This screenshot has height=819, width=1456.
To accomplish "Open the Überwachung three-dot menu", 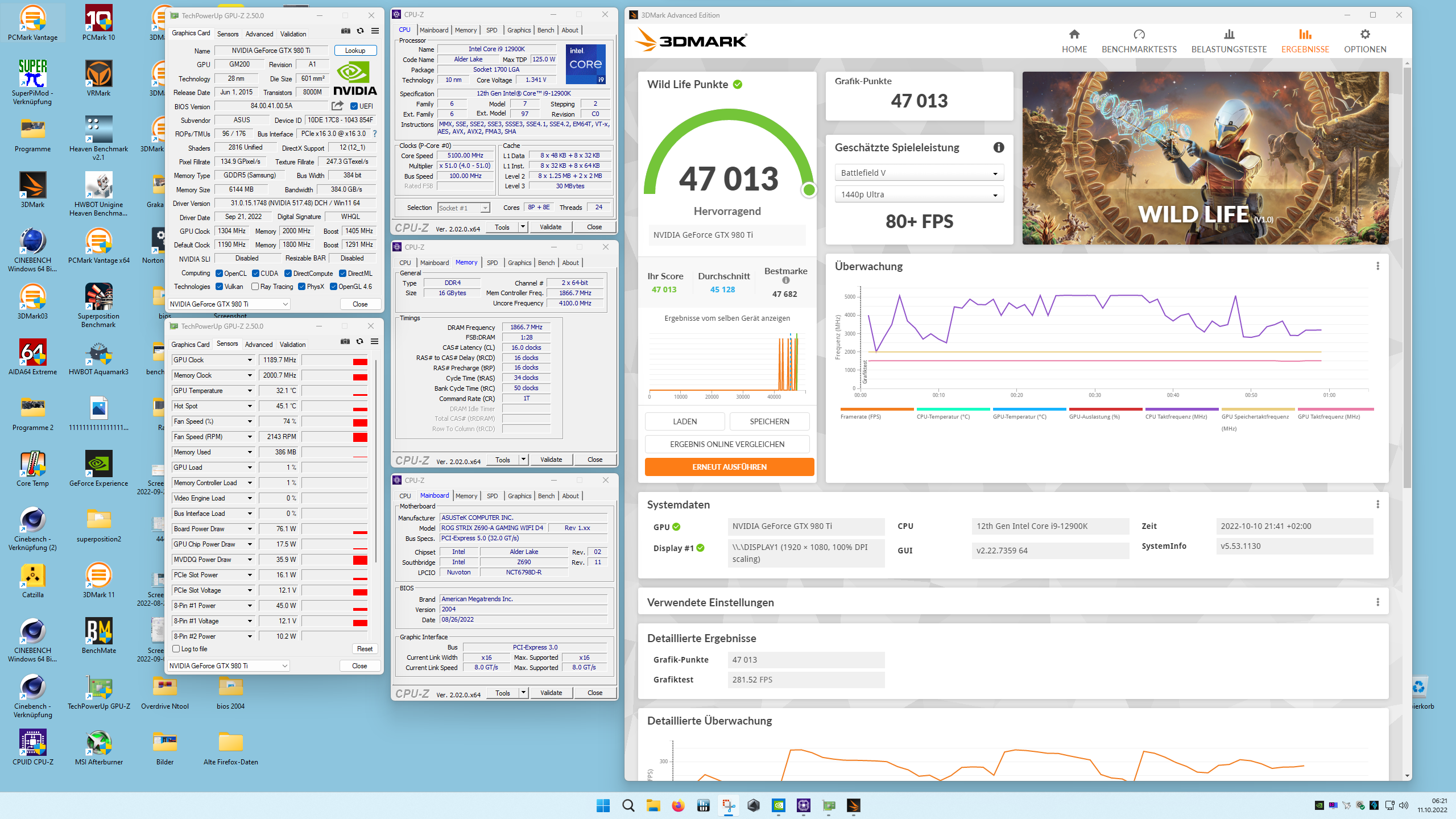I will pyautogui.click(x=1378, y=266).
